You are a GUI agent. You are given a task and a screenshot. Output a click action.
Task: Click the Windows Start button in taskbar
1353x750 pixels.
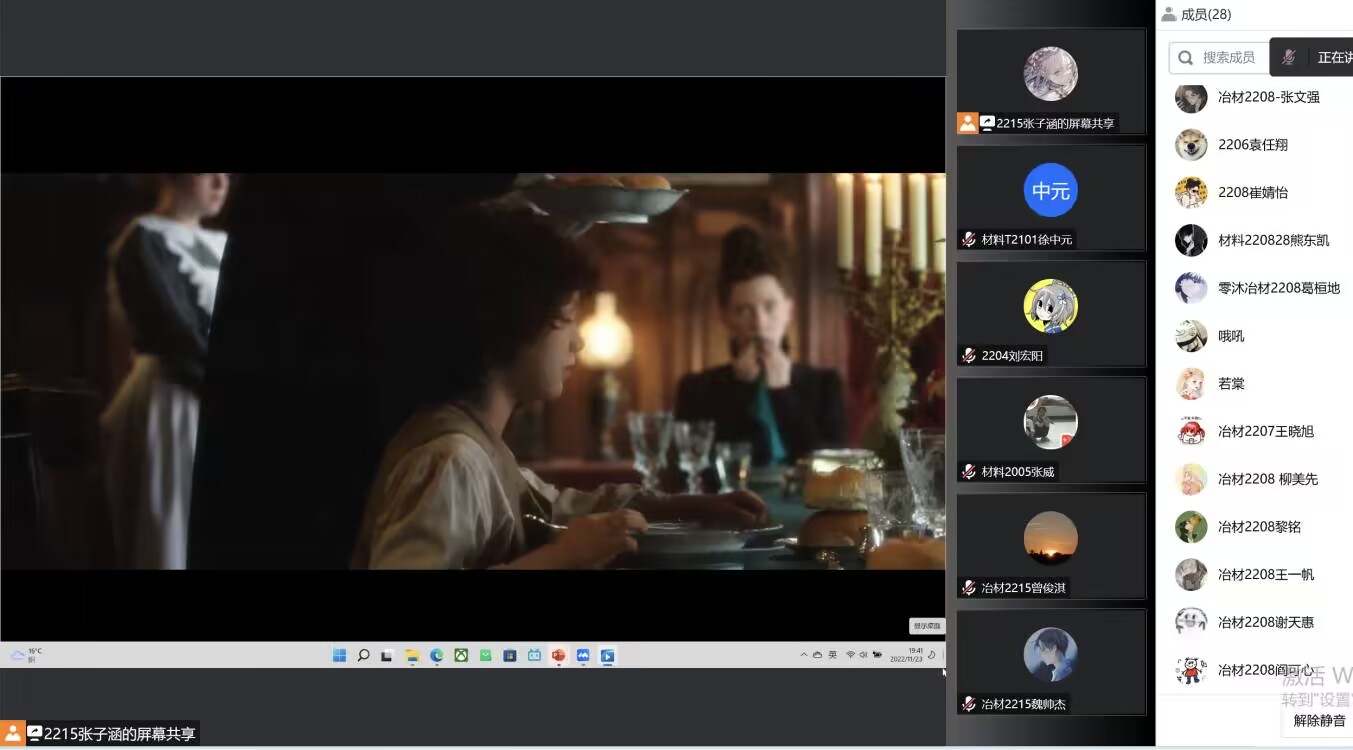339,656
